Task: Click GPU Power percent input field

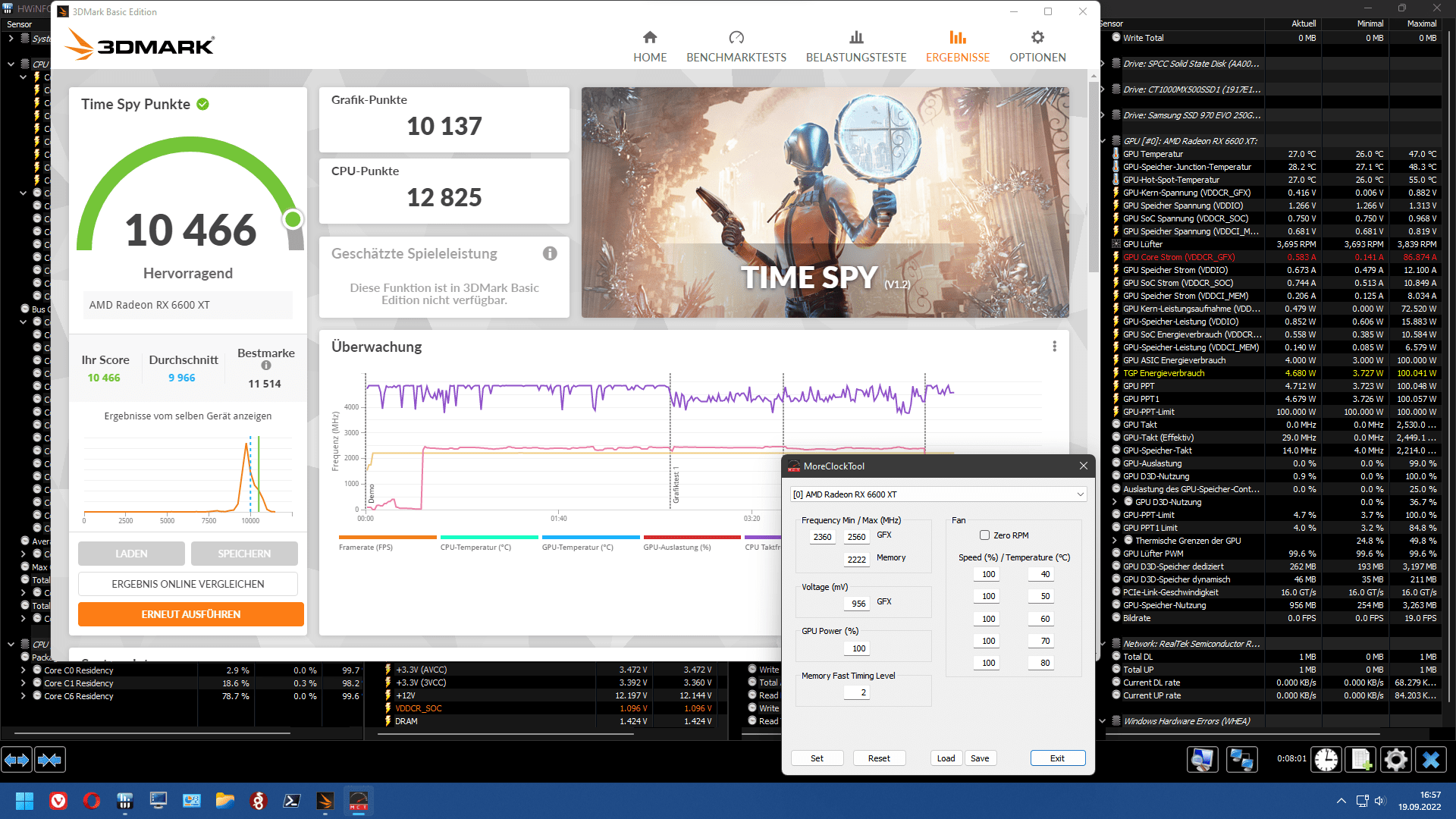Action: pos(858,648)
